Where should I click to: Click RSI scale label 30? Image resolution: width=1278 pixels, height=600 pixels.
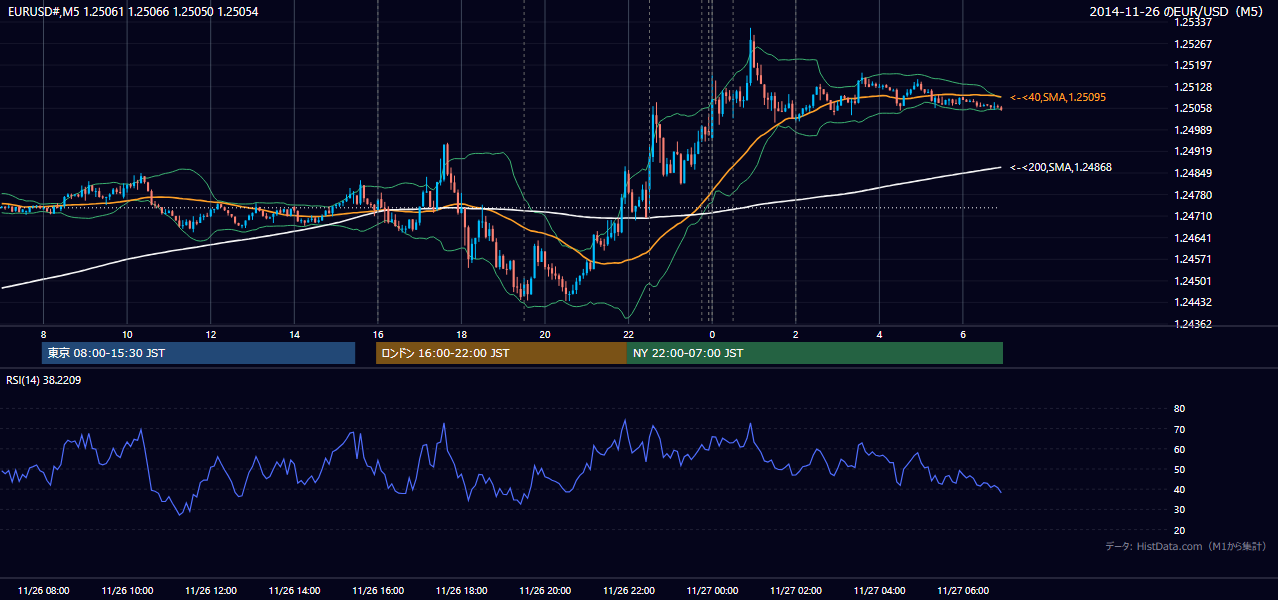tap(1179, 510)
